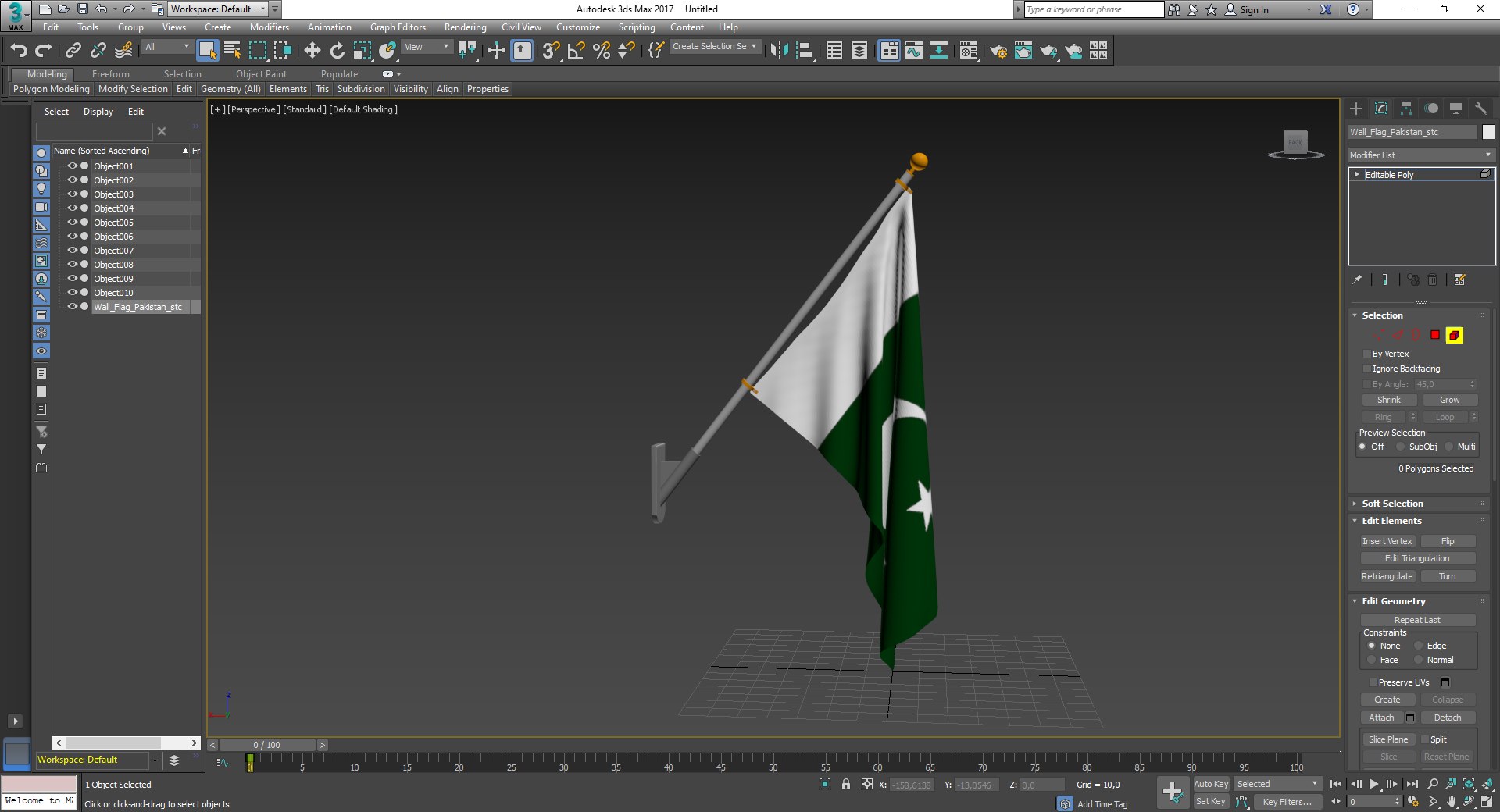1500x812 pixels.
Task: Click the Edit Triangulation button
Action: [x=1417, y=558]
